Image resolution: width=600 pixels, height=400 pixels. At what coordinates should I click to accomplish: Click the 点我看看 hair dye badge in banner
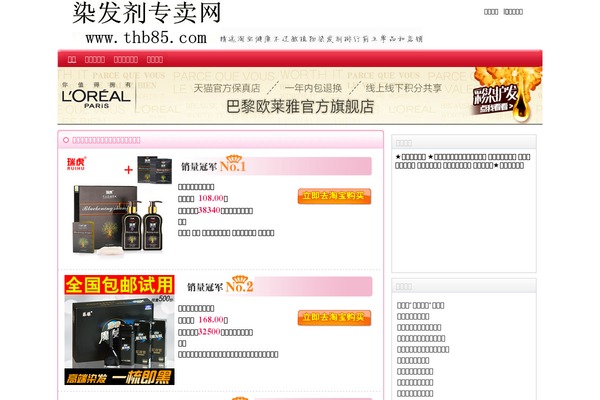pyautogui.click(x=496, y=100)
